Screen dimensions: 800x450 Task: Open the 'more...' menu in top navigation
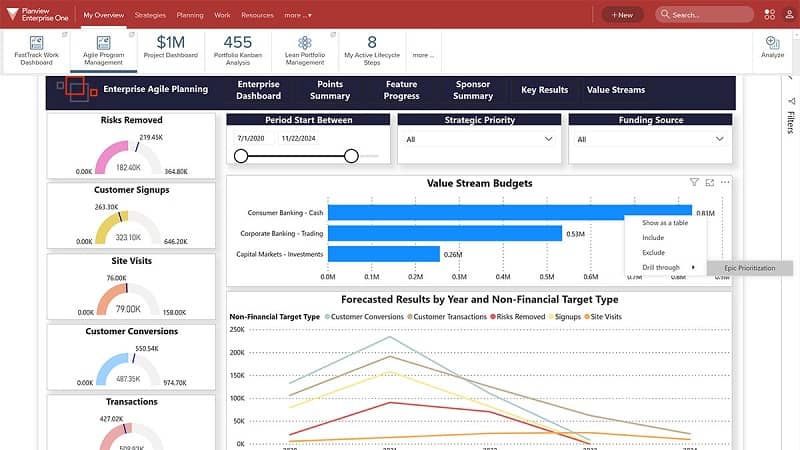(x=297, y=15)
